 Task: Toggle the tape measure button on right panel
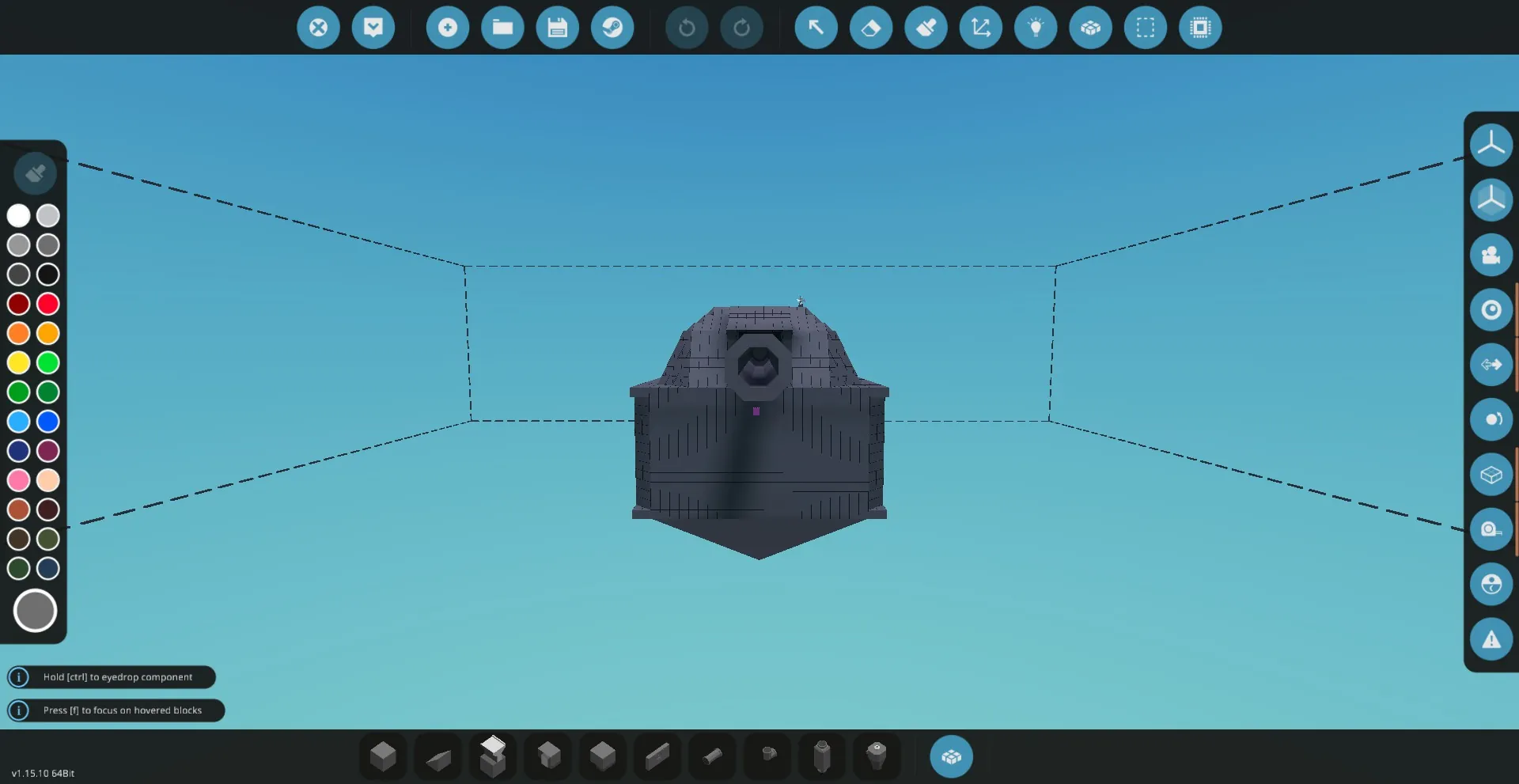click(x=1491, y=529)
